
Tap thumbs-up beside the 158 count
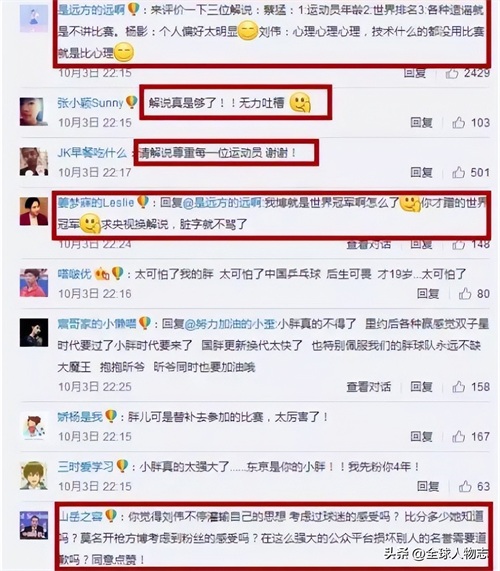click(x=458, y=387)
